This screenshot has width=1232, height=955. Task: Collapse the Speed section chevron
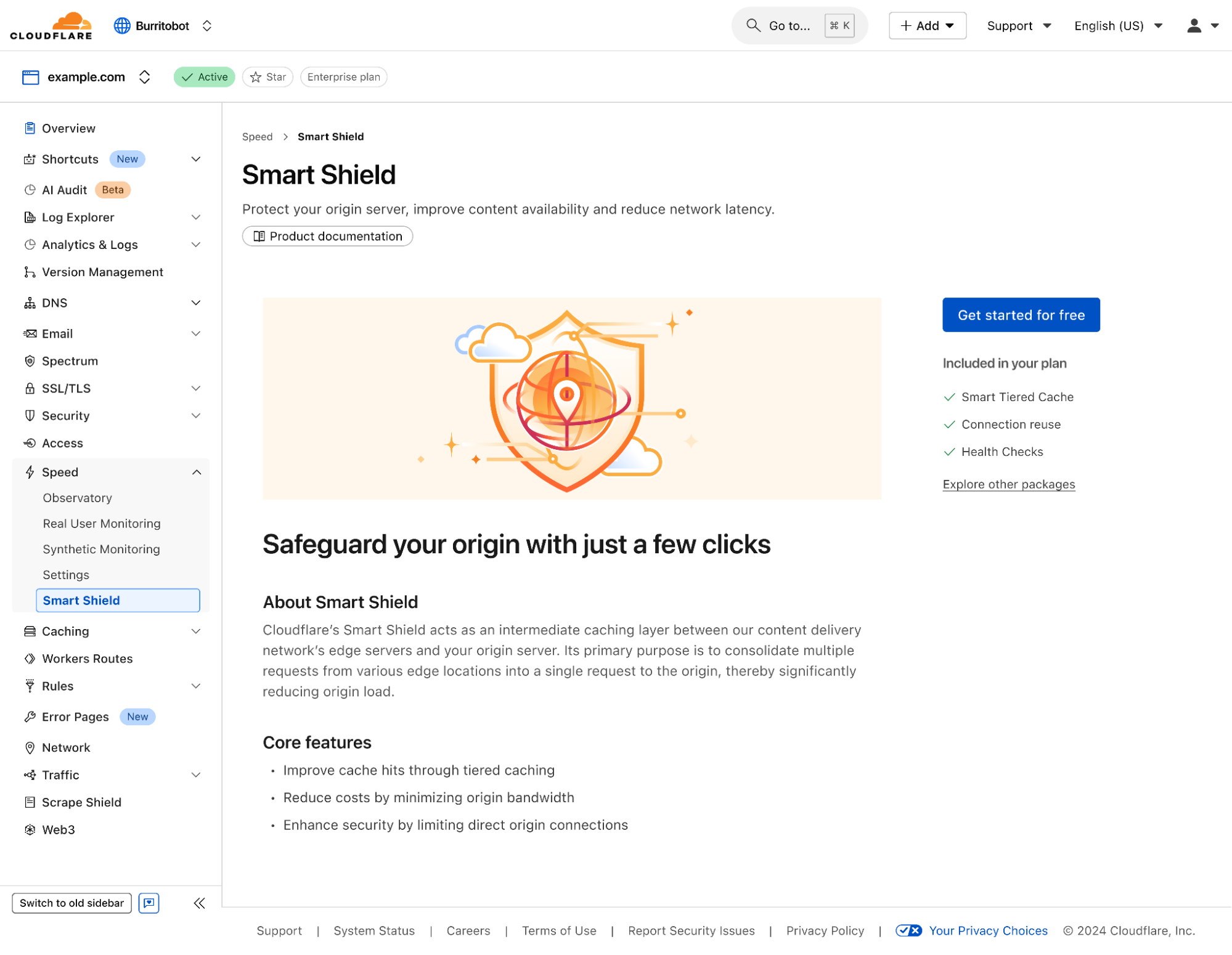tap(196, 472)
